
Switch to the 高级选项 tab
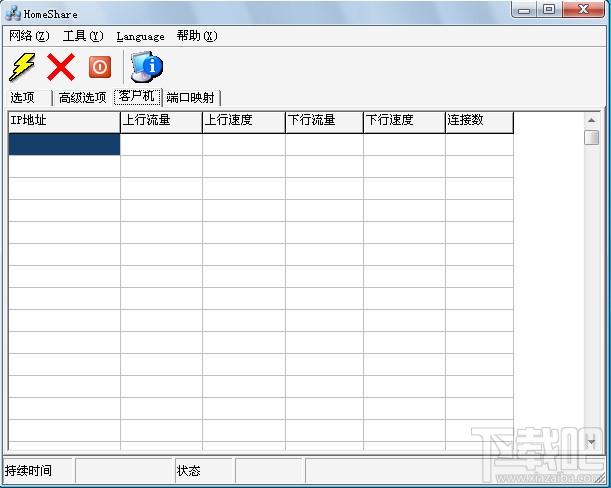(83, 97)
